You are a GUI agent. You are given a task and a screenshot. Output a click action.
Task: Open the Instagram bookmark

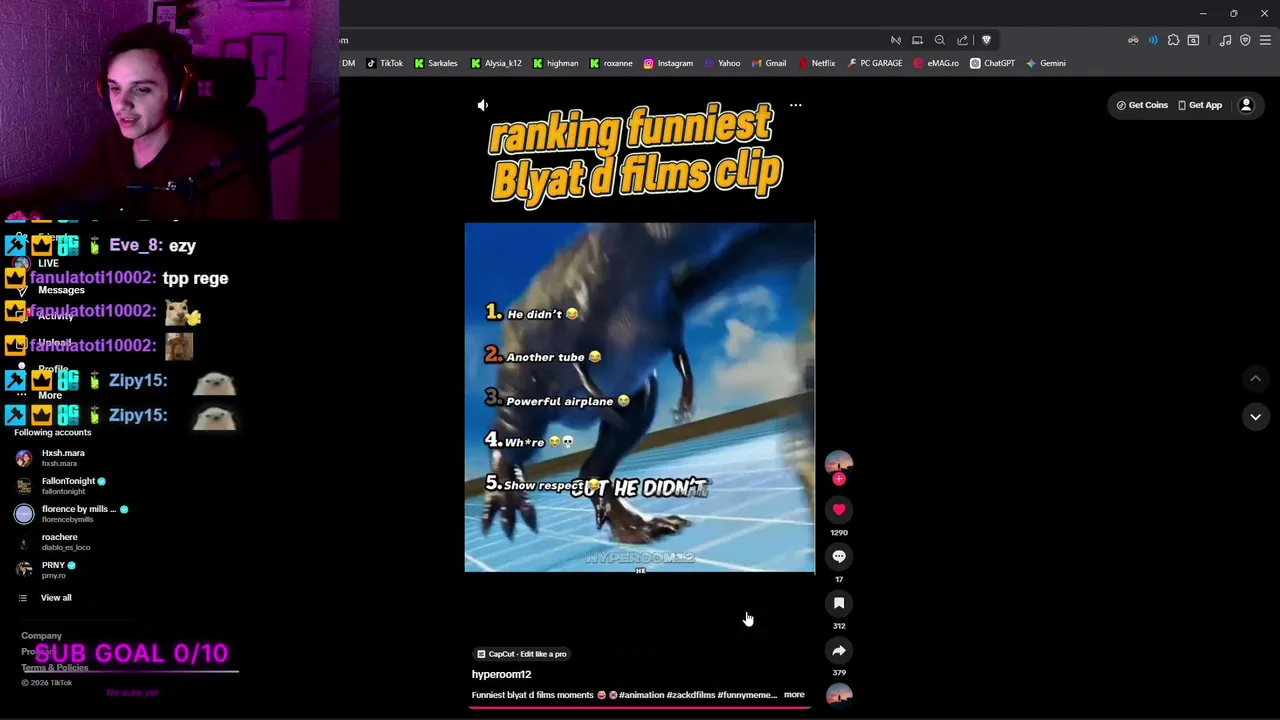668,63
